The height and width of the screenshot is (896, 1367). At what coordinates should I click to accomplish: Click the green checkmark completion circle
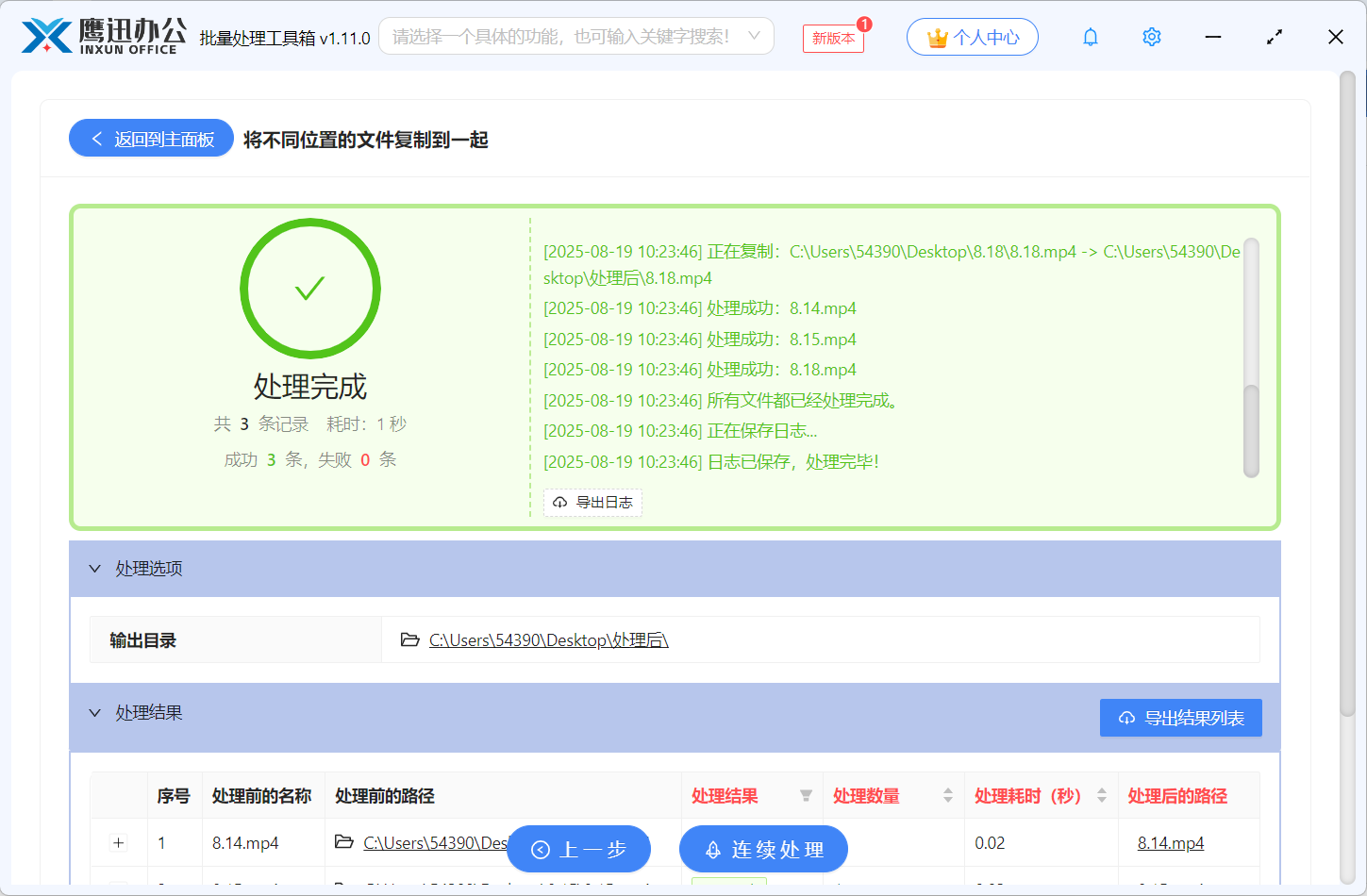tap(310, 289)
